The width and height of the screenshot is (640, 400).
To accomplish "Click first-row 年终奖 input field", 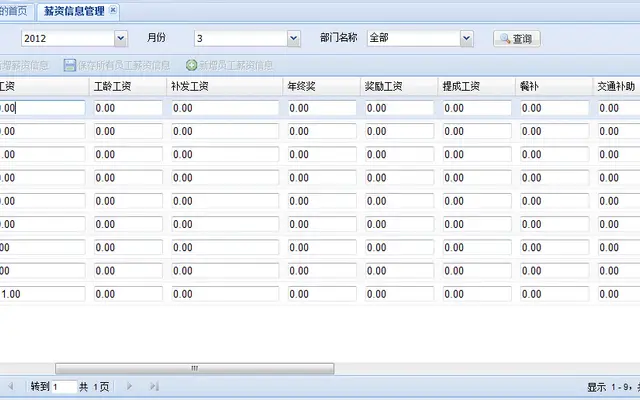I will point(322,108).
